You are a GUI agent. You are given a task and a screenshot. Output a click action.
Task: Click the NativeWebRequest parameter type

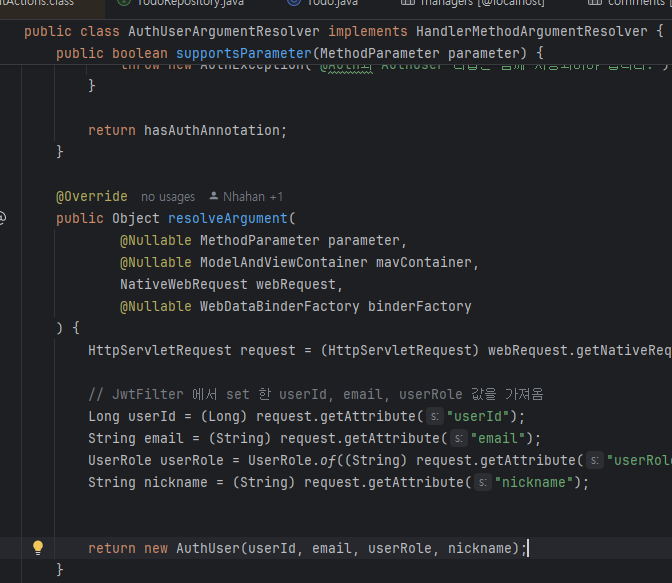[183, 285]
